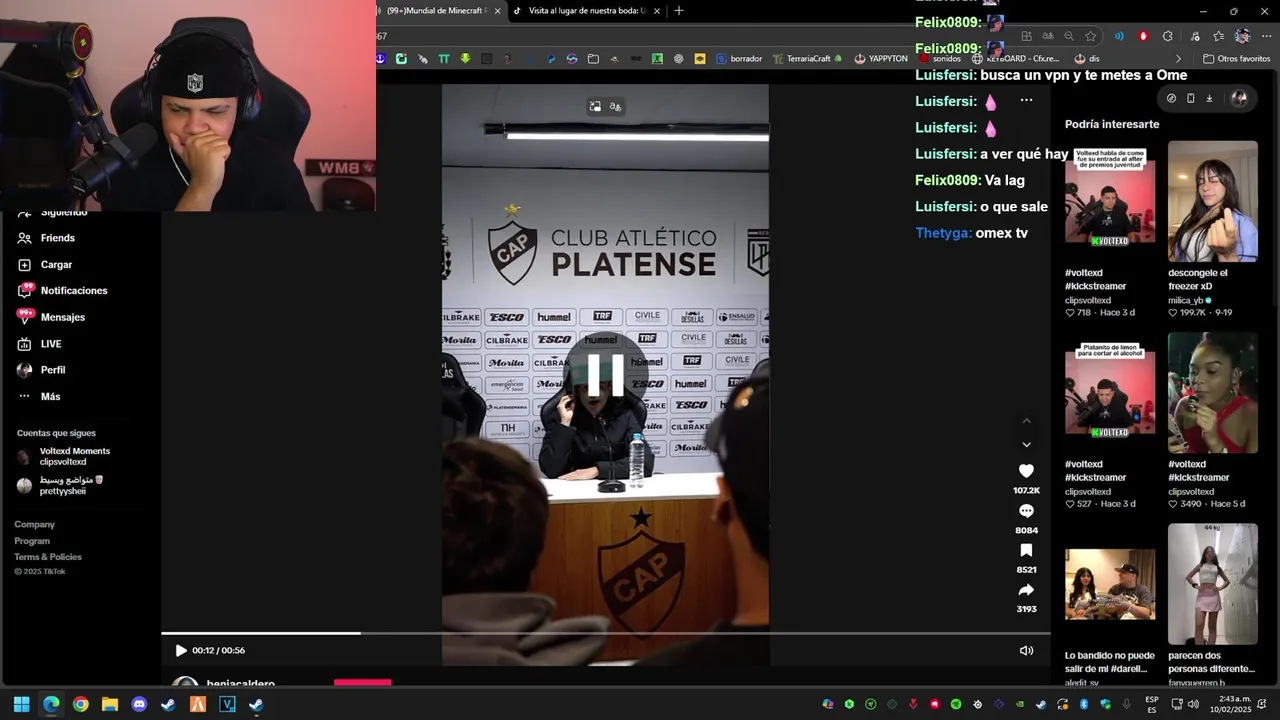Open the Excel bookmark icon in favorites bar
1280x720 pixels.
(657, 59)
